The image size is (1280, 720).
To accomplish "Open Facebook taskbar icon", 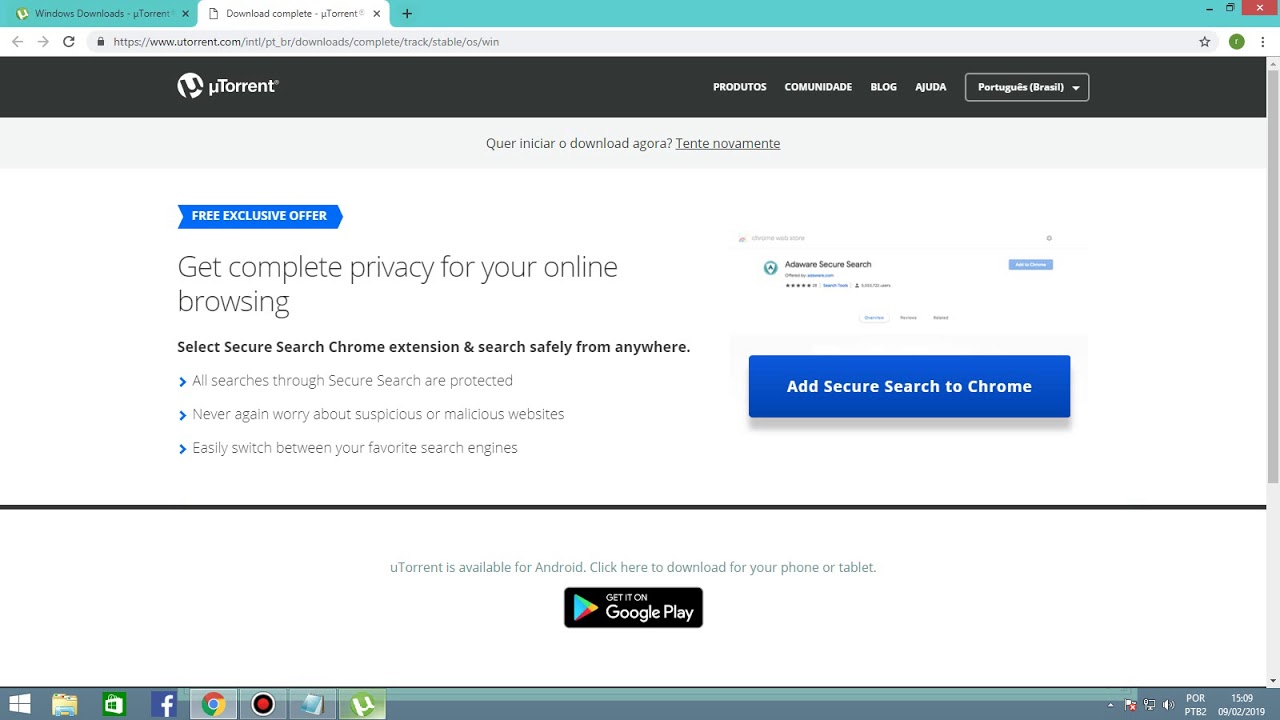I will [x=164, y=705].
